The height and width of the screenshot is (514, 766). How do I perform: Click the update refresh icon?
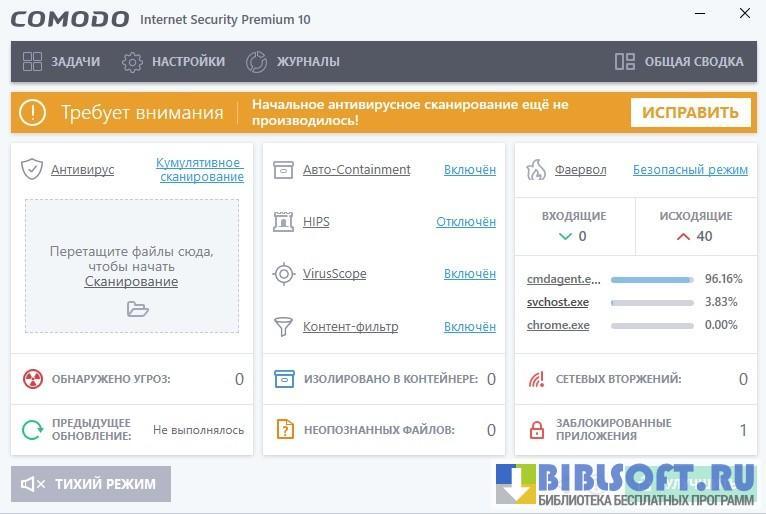click(32, 430)
